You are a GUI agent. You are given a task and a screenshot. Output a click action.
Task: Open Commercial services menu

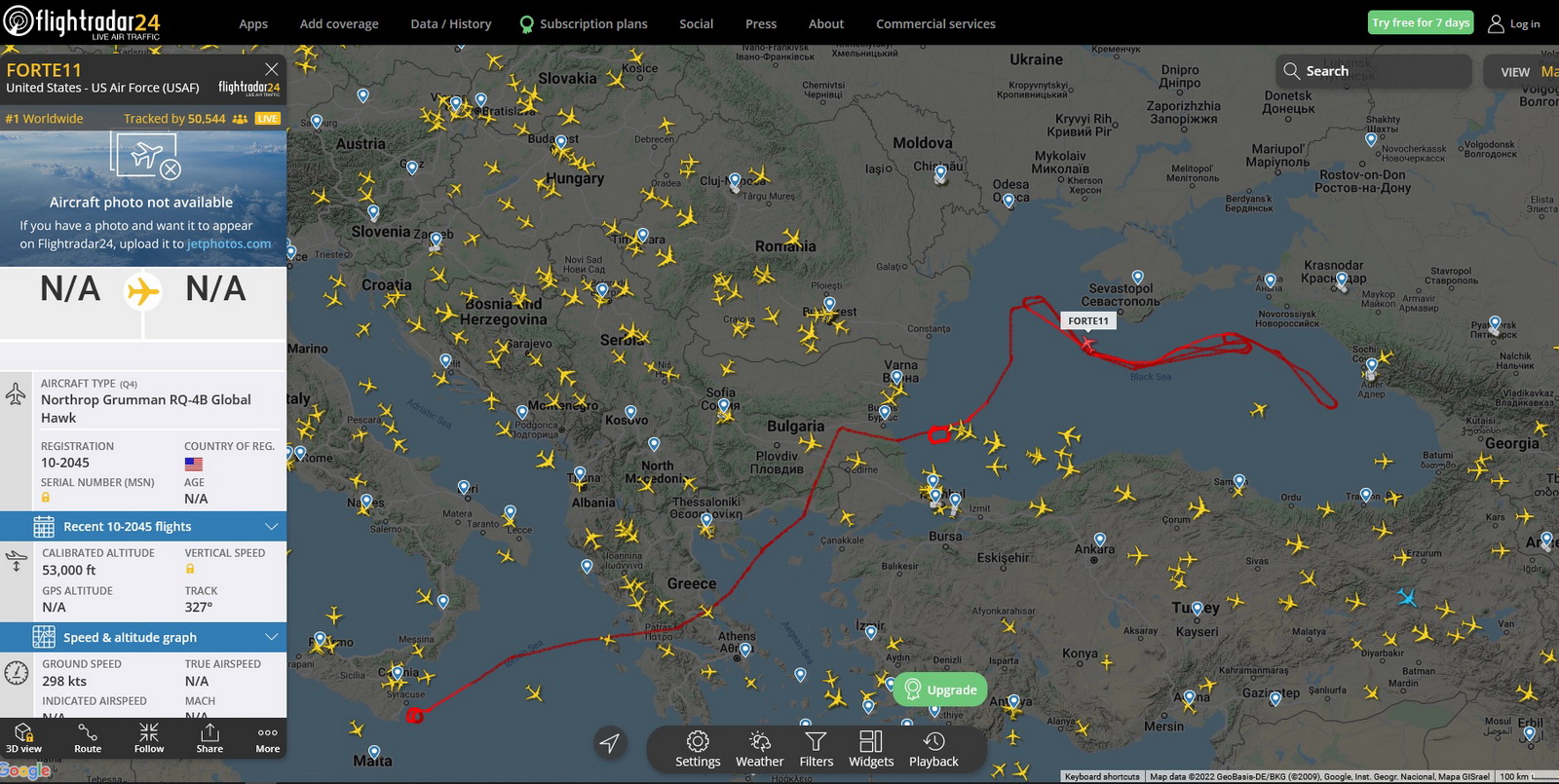(x=935, y=24)
